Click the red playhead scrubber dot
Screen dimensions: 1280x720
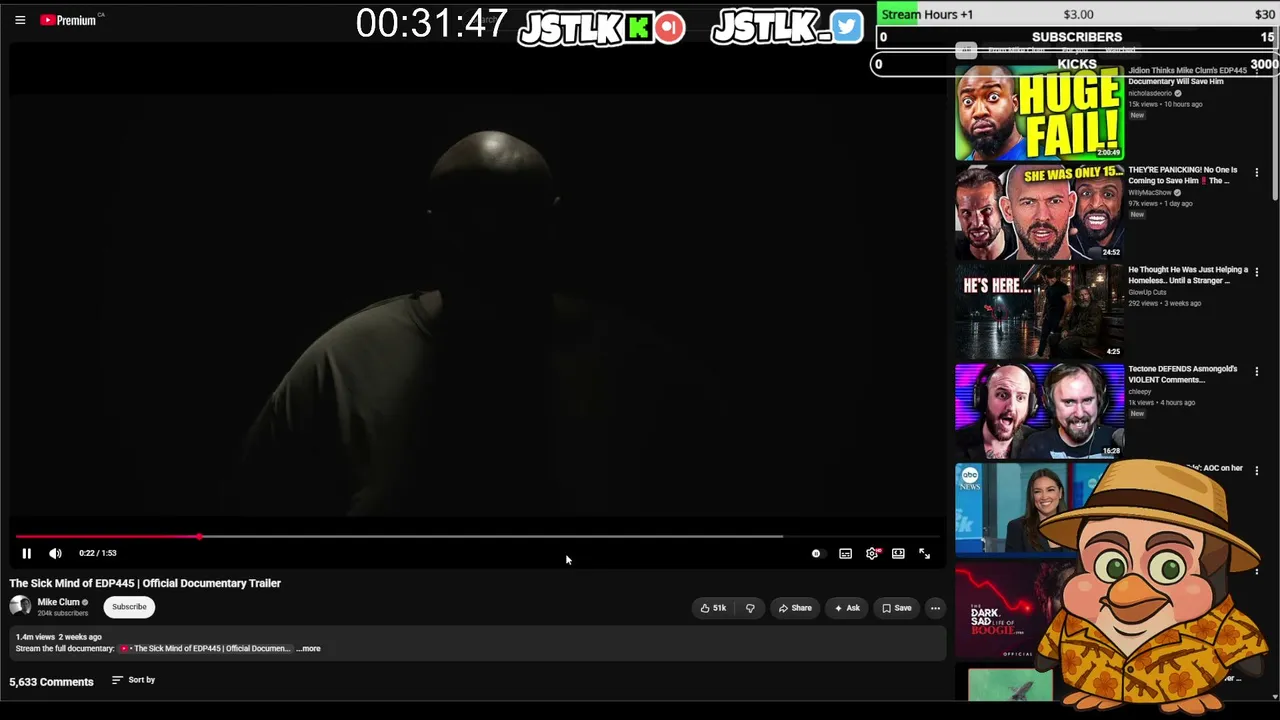(x=199, y=537)
